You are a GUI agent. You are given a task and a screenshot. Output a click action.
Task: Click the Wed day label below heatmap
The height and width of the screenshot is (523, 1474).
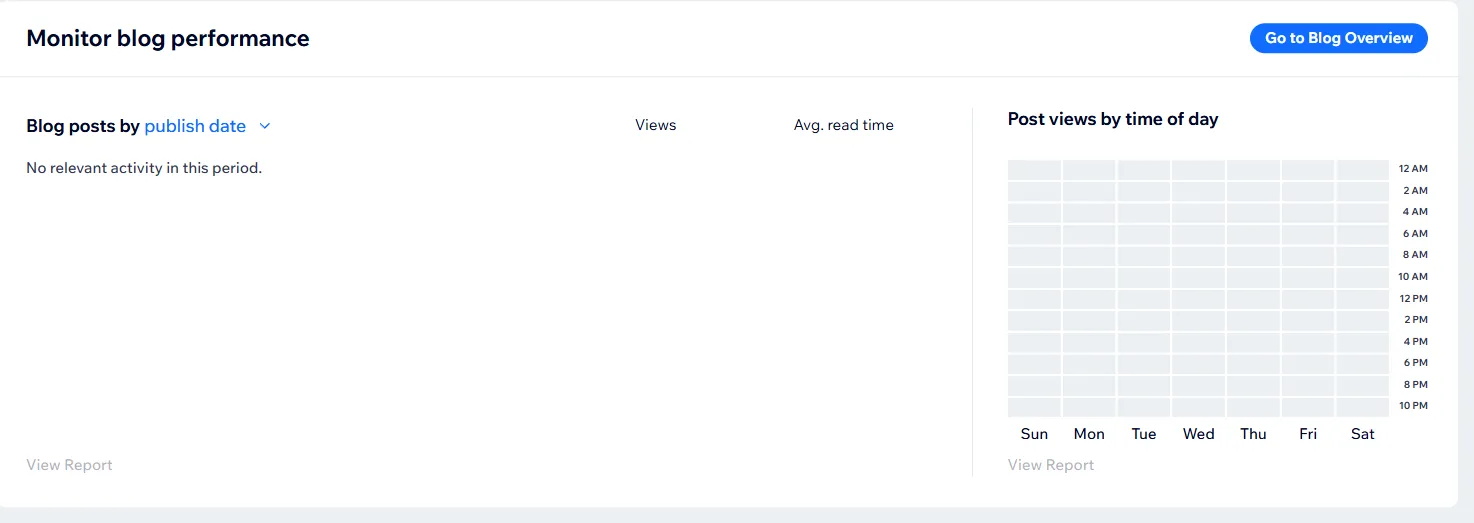pyautogui.click(x=1198, y=434)
